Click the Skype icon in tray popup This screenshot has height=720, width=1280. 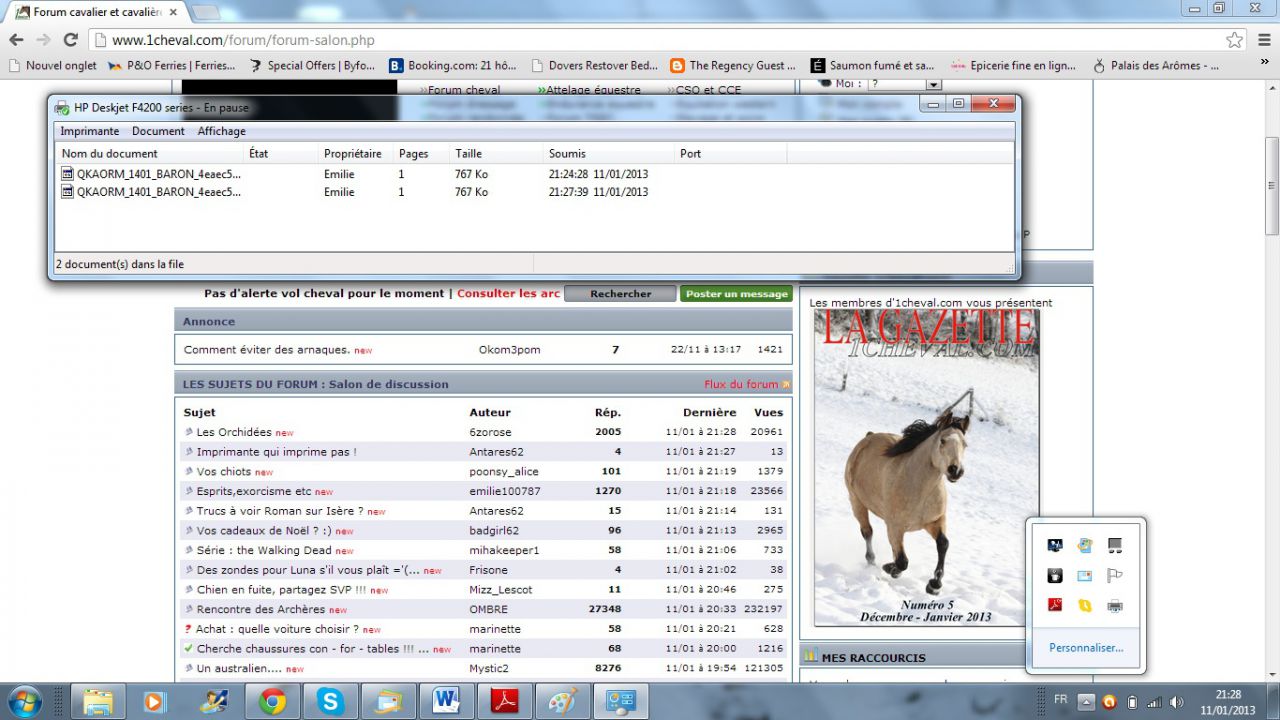coord(1084,605)
